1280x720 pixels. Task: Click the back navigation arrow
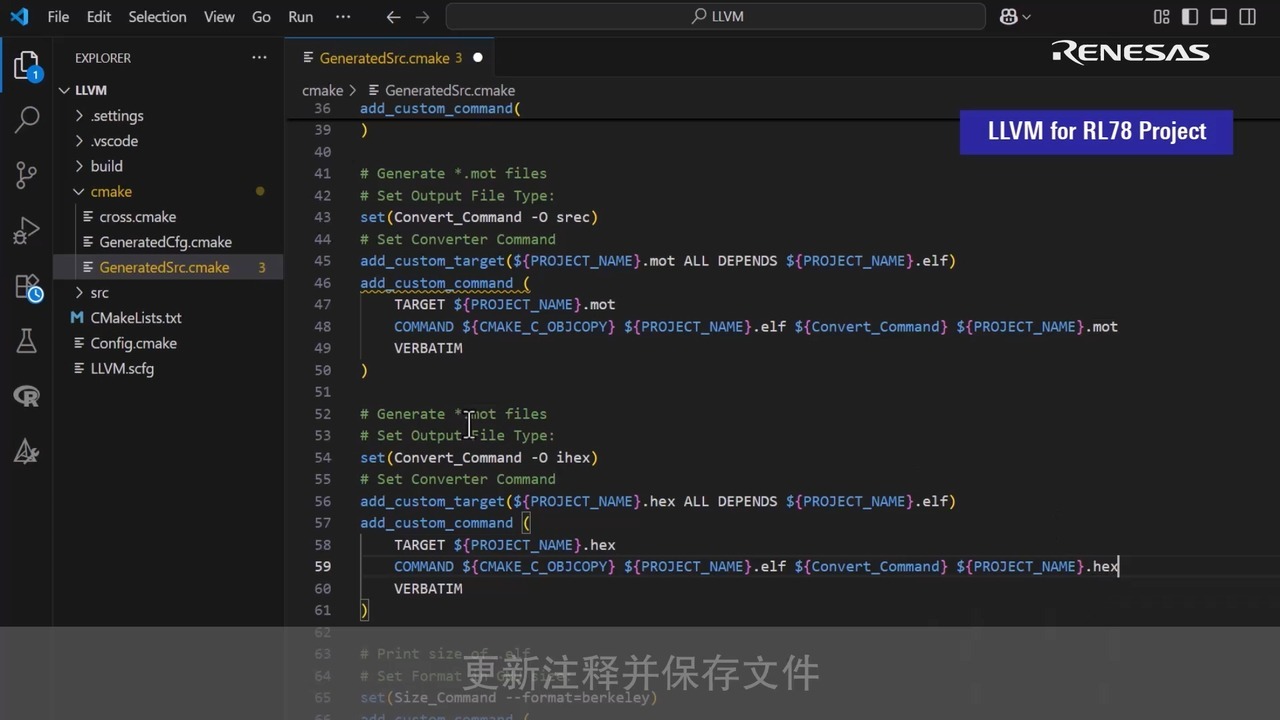click(x=394, y=16)
